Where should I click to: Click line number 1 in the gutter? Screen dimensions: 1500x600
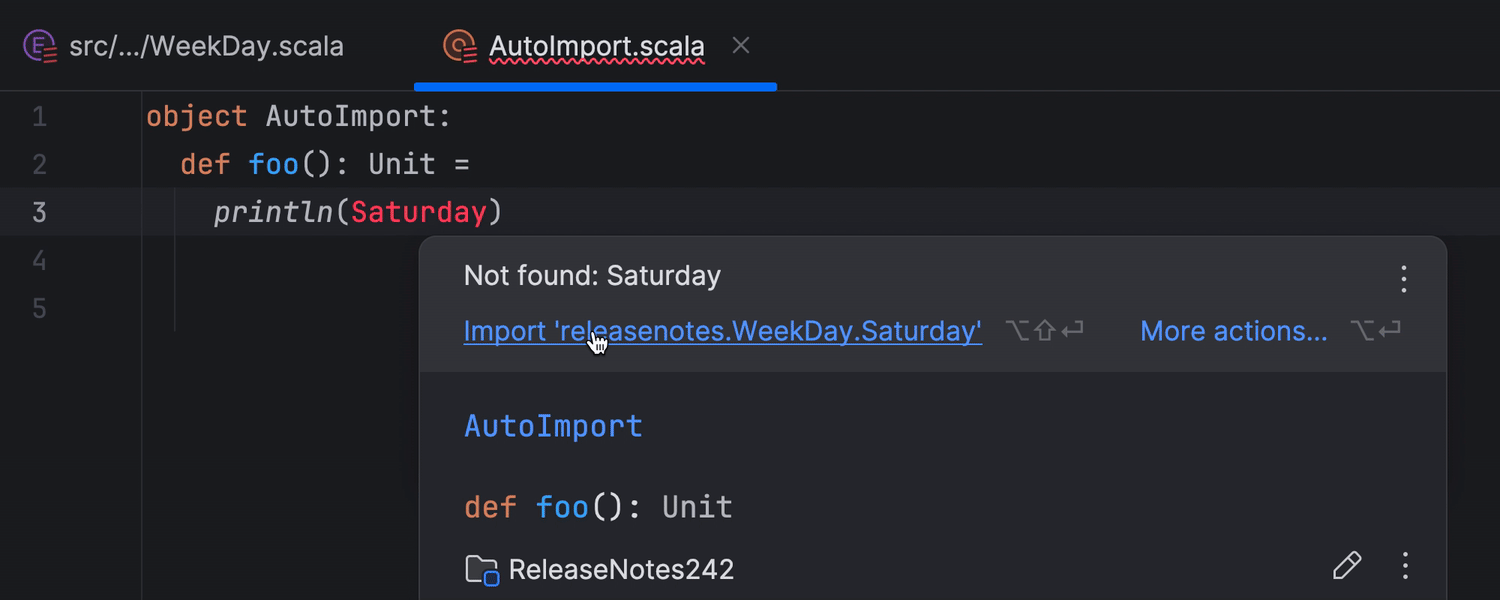tap(39, 117)
